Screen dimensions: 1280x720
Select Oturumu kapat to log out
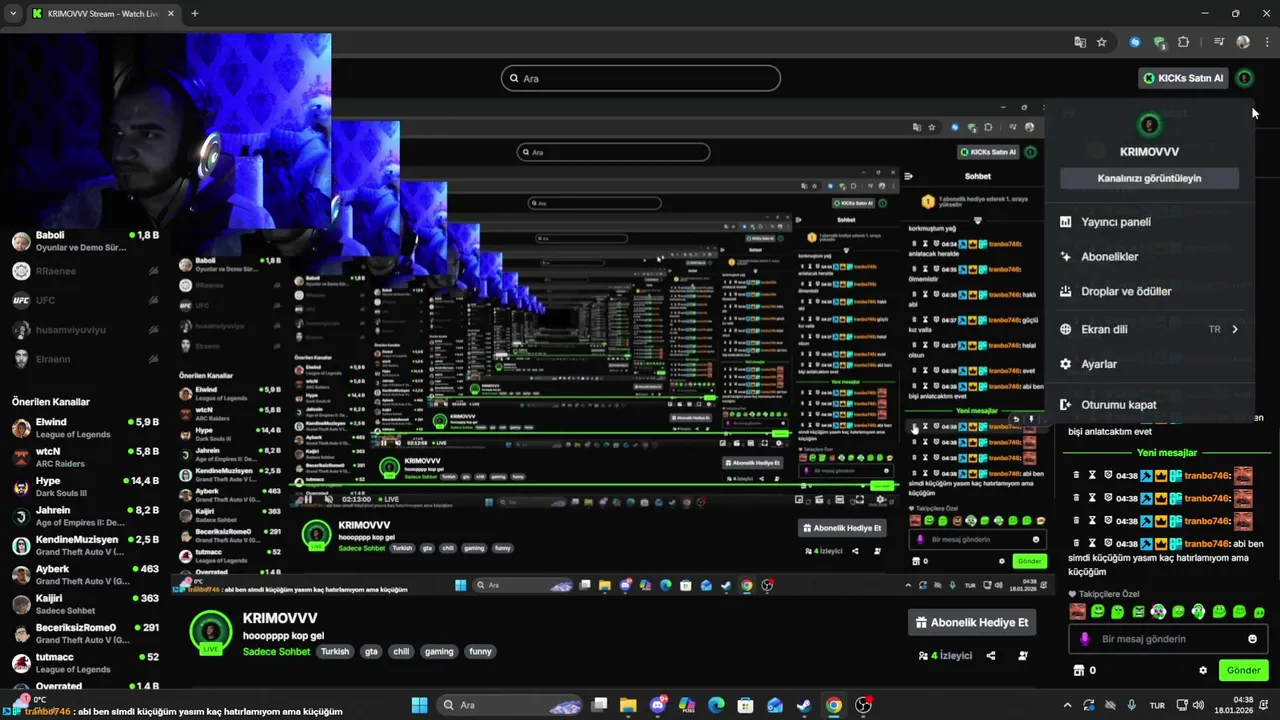pyautogui.click(x=1148, y=405)
